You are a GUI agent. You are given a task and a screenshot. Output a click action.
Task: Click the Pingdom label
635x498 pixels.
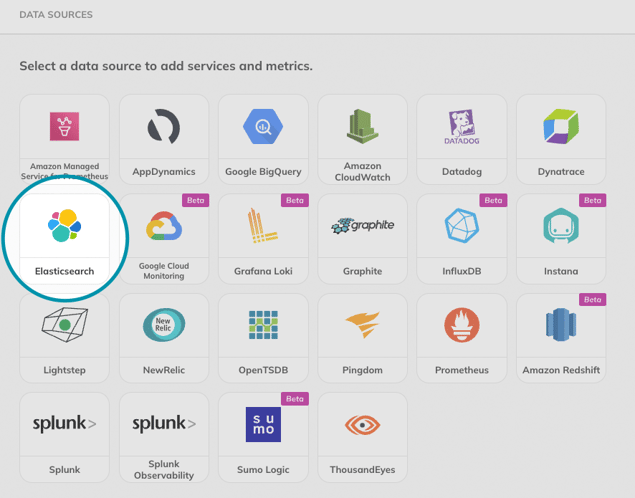[362, 370]
